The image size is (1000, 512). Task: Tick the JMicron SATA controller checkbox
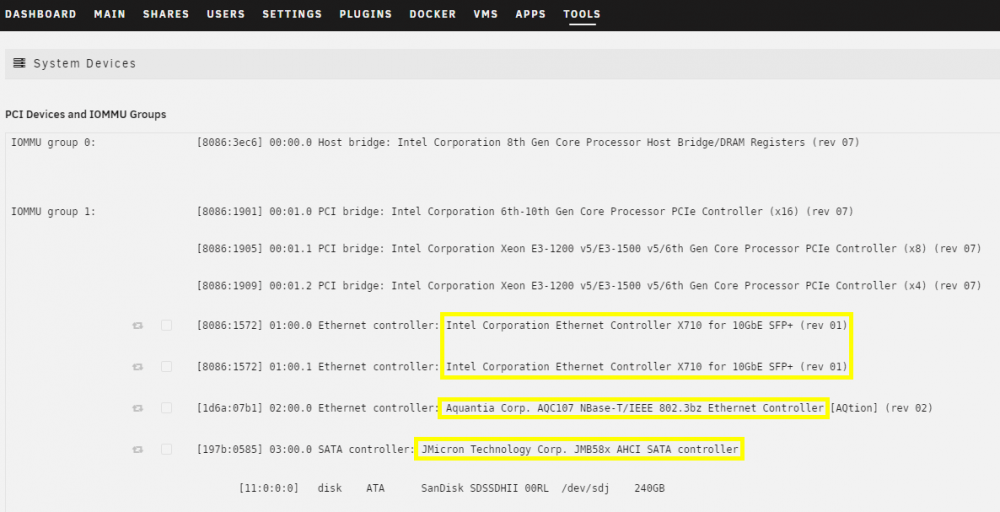click(x=166, y=450)
